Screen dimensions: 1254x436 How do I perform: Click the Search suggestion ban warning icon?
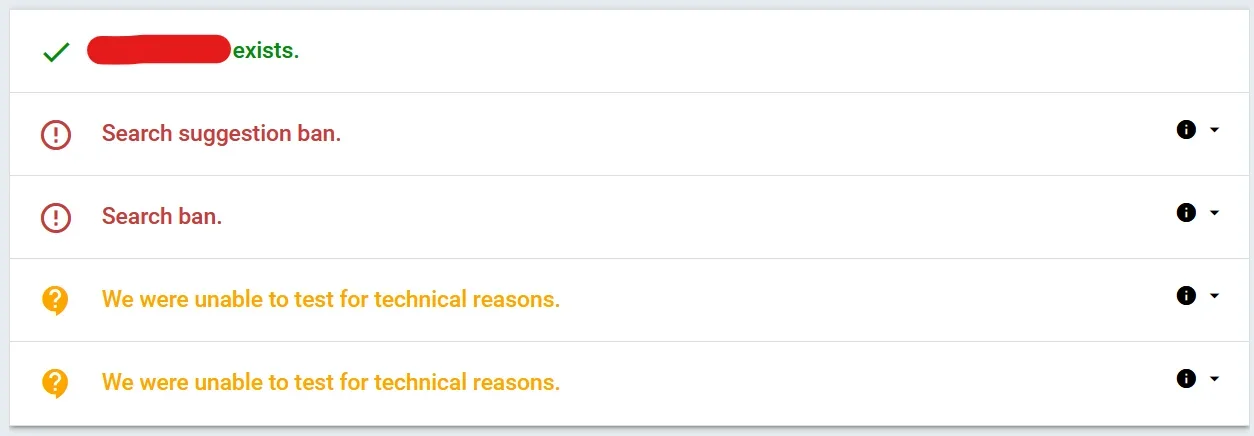56,134
